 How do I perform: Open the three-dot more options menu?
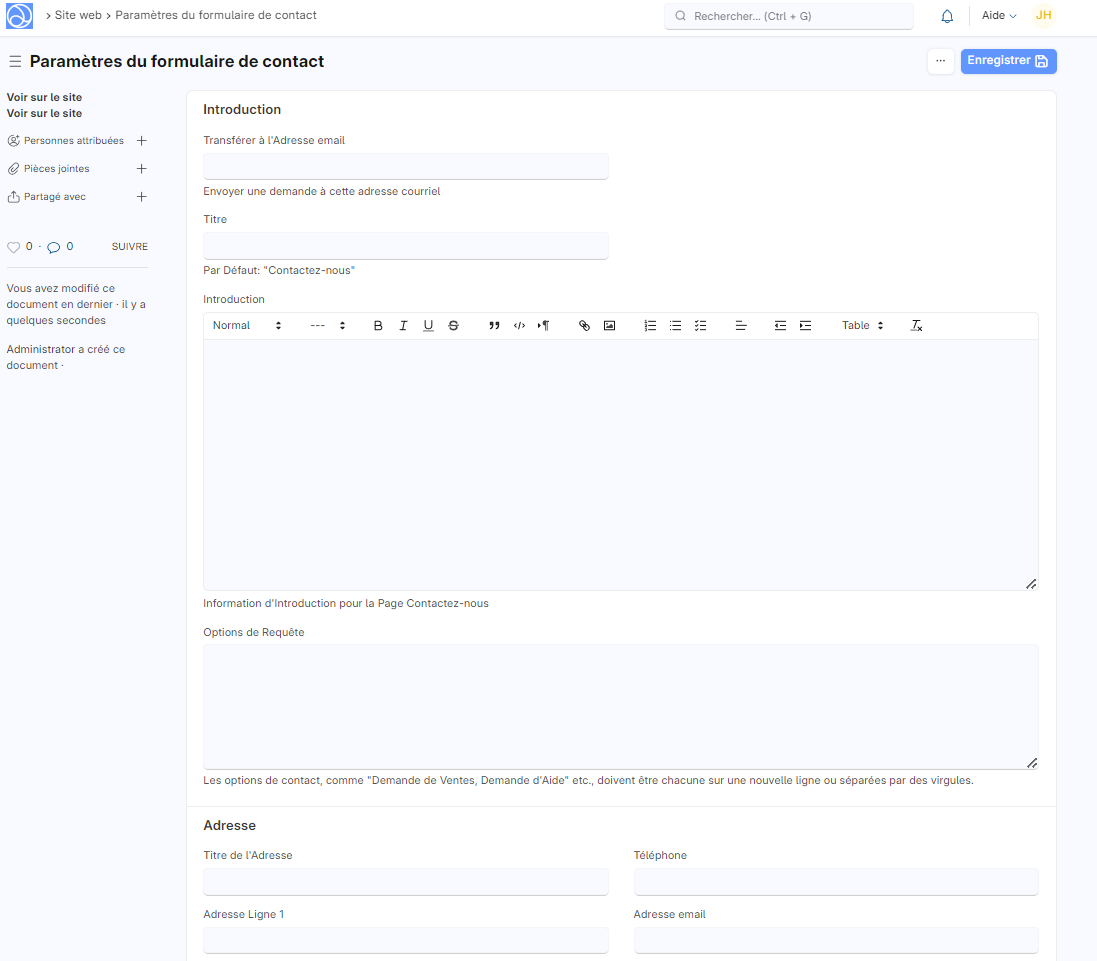(x=940, y=61)
